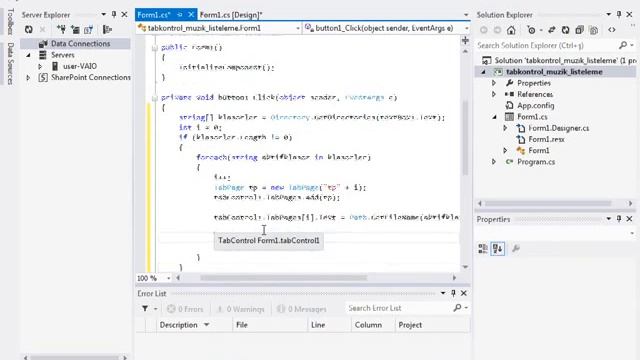640x360 pixels.
Task: Click Alphabetical sort icon in Properties
Action: 498,249
